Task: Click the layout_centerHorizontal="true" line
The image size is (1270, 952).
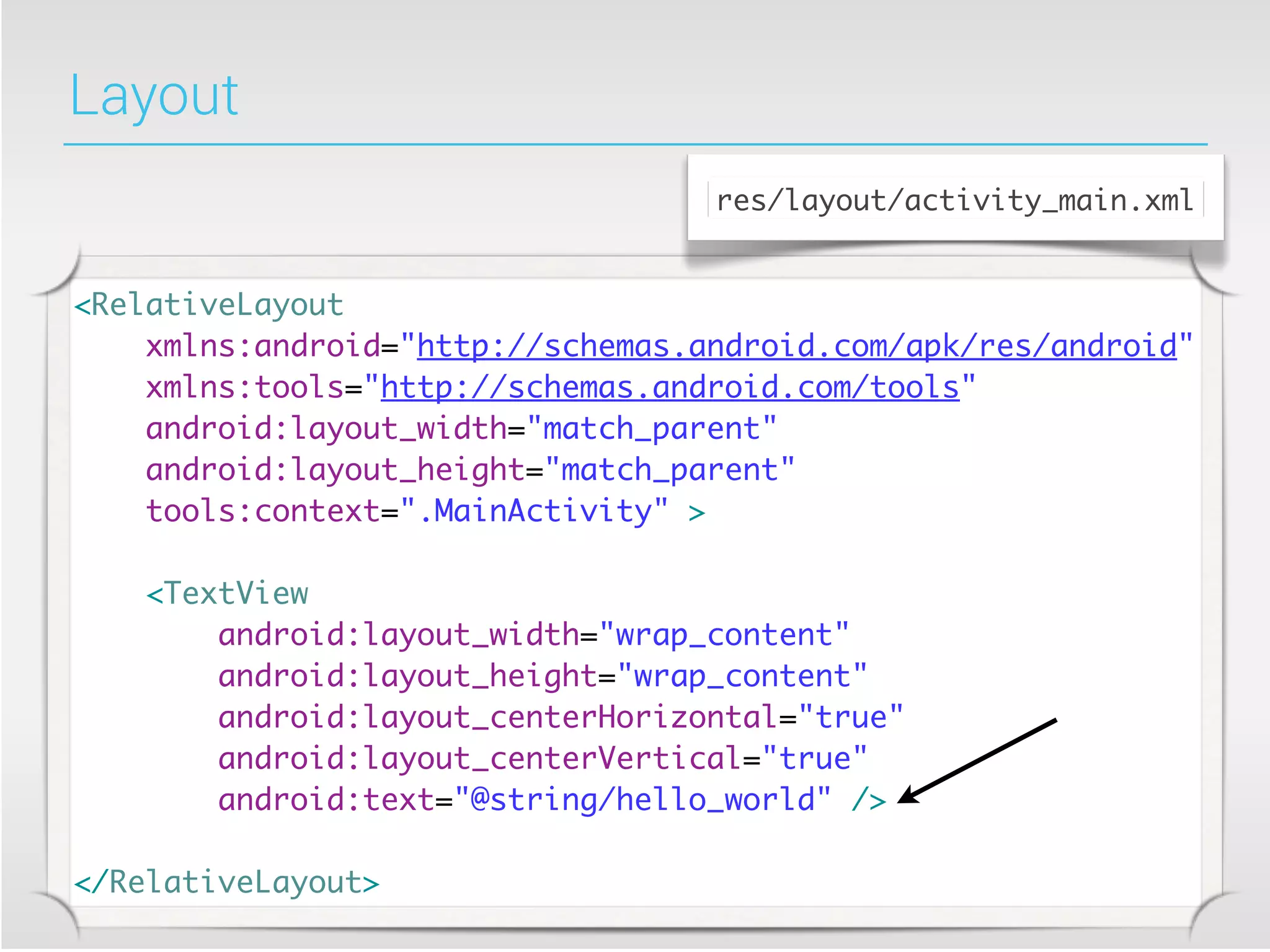Action: (x=561, y=718)
